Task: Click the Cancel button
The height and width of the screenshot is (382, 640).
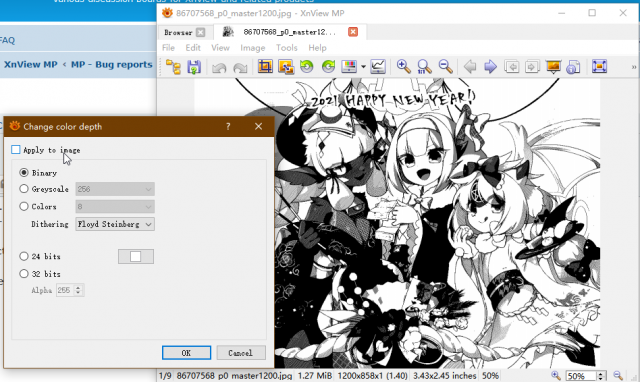Action: tap(241, 353)
